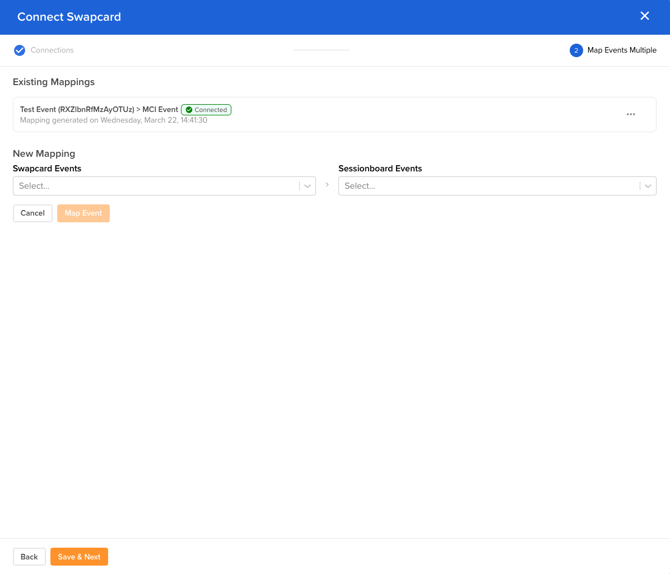
Task: Expand the Swapcard Events chevron arrow
Action: pyautogui.click(x=307, y=186)
